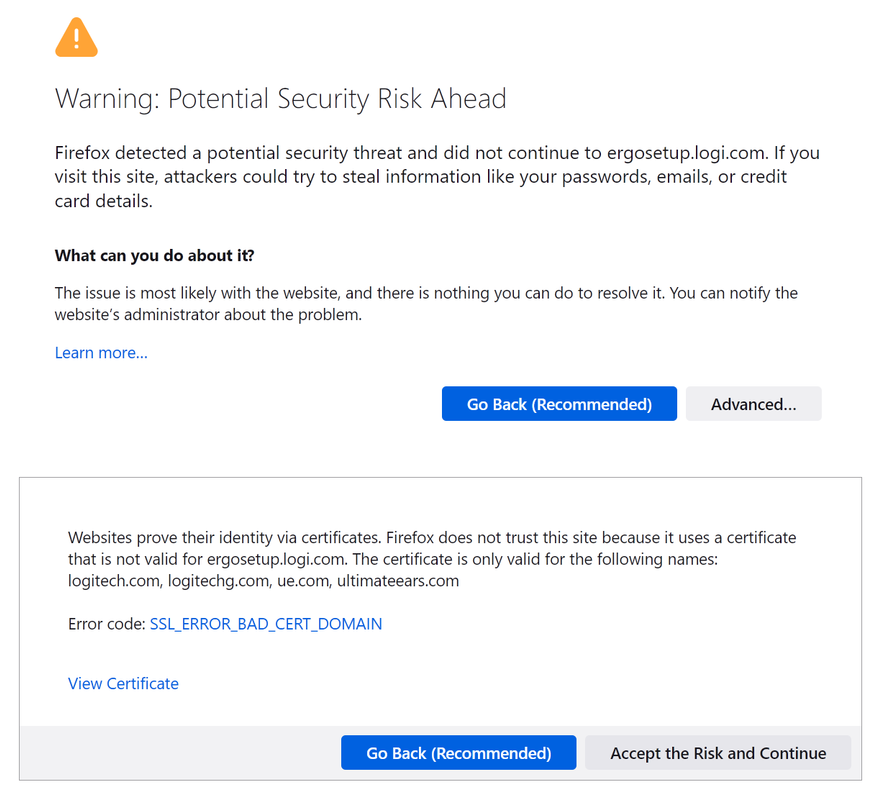Click the 'Firefox detected a potential security threat' paragraph
894x800 pixels.
point(300,154)
